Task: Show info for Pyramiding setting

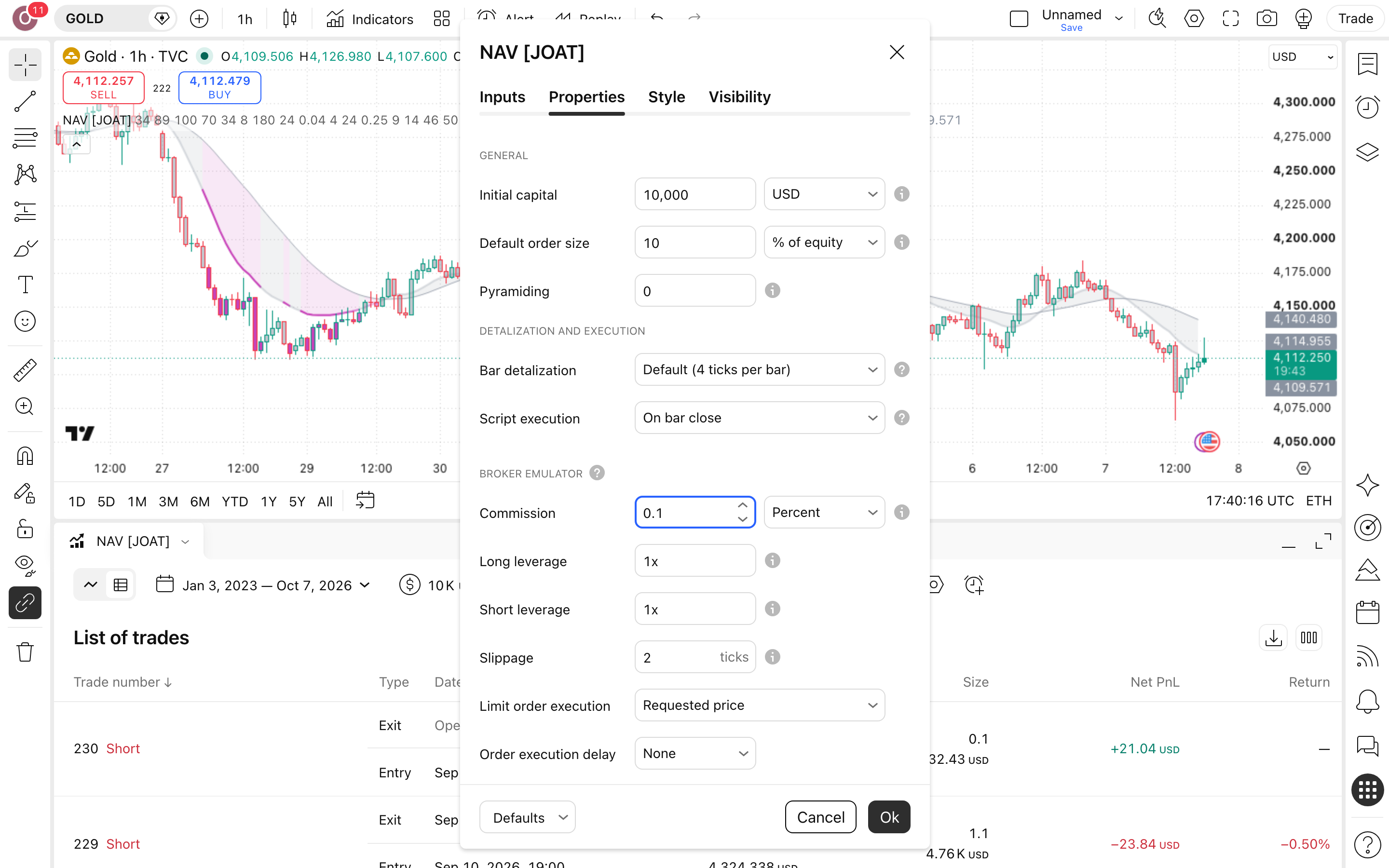Action: (773, 290)
